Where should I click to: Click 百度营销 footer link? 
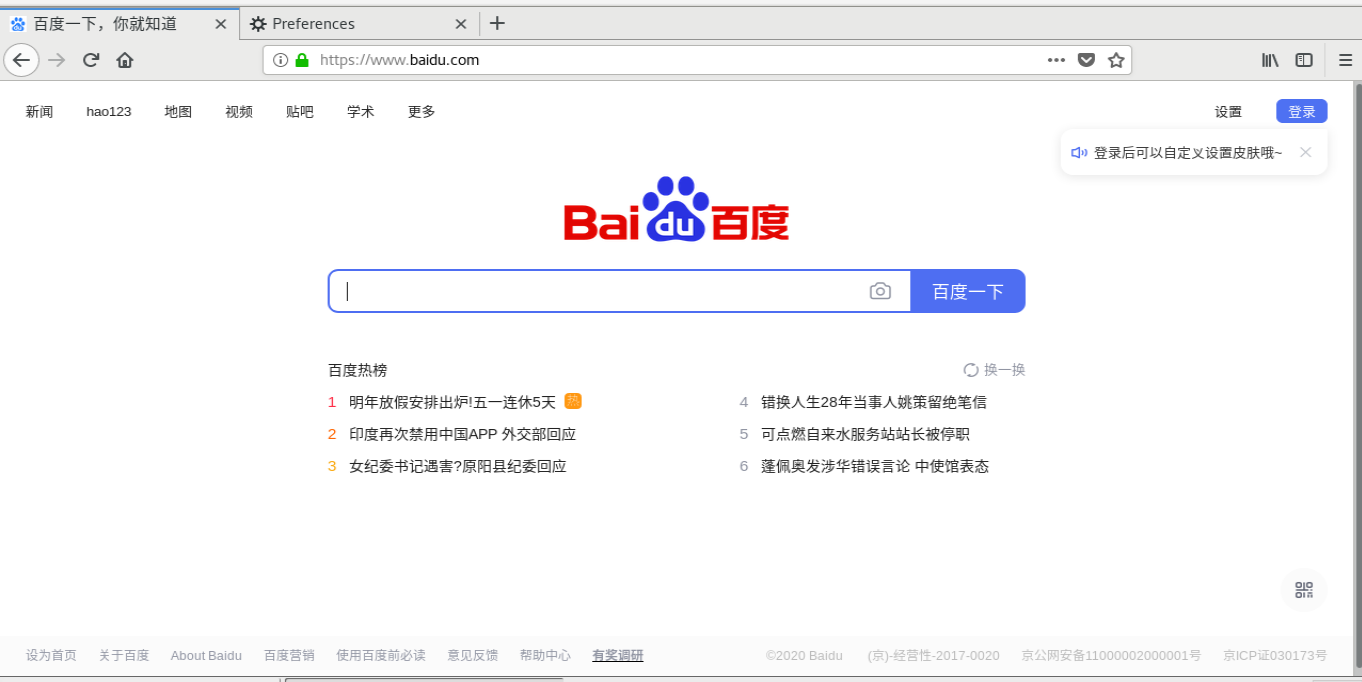[289, 656]
